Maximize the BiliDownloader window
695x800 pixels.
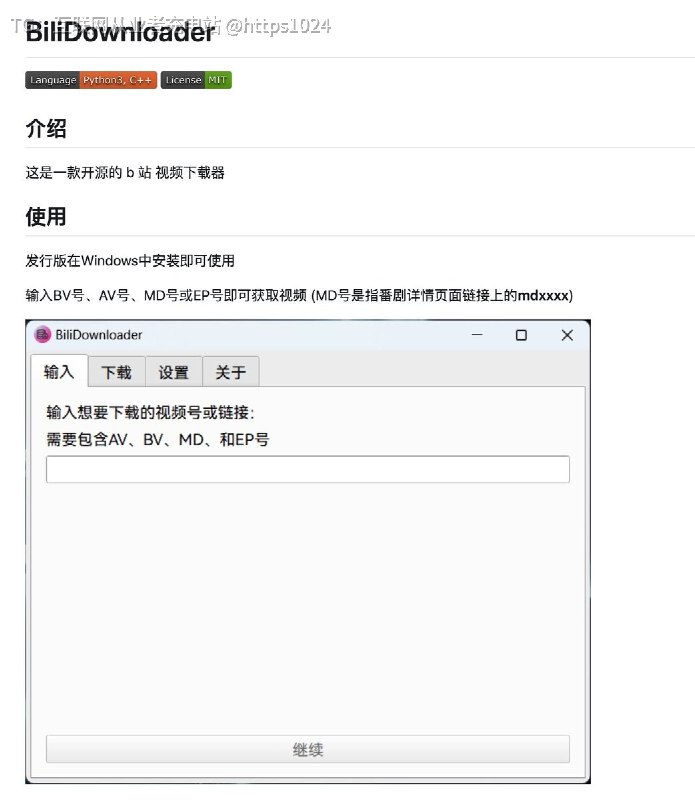pos(521,335)
